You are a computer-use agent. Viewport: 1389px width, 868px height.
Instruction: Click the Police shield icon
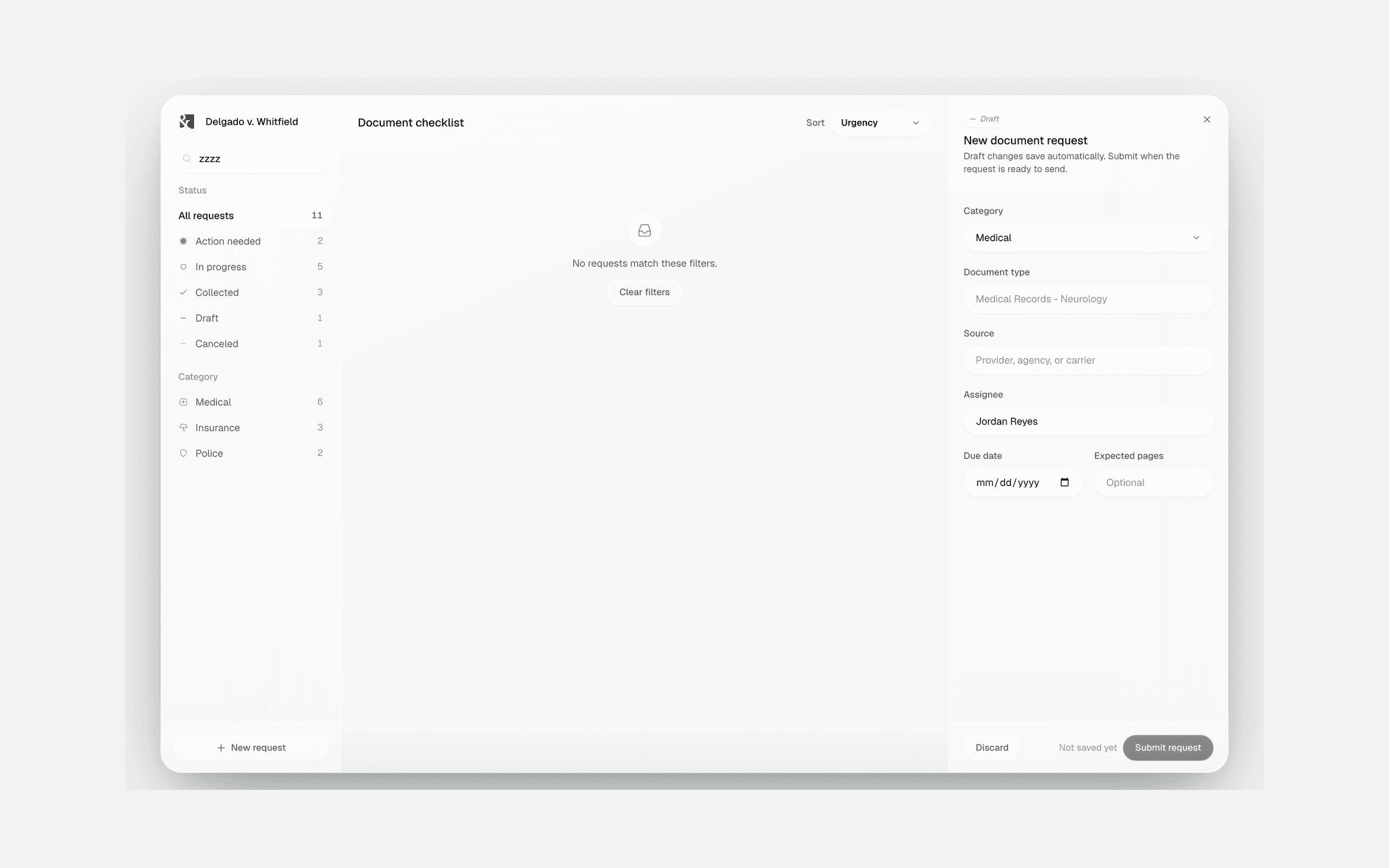click(x=183, y=453)
